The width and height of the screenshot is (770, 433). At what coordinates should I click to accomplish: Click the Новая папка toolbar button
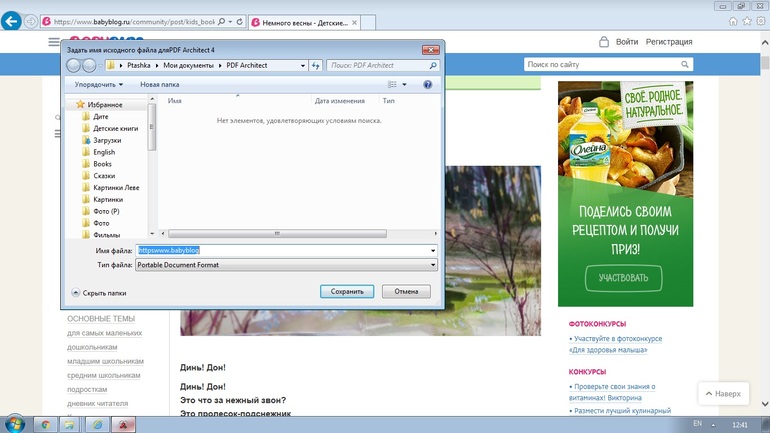(159, 85)
